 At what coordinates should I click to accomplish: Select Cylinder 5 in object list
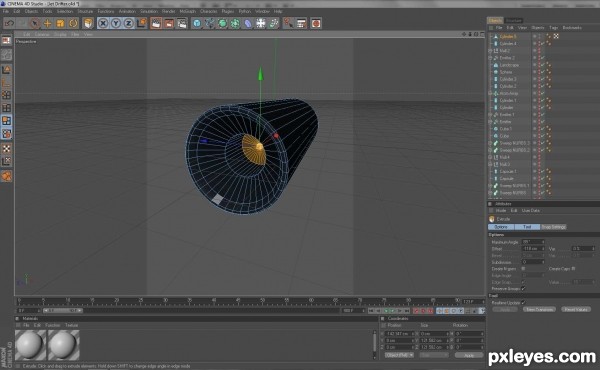coord(508,36)
